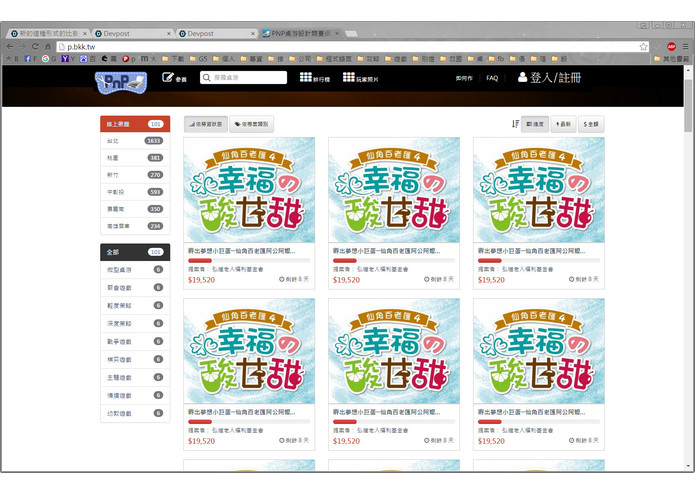
Task: Click the browser home icon
Action: [48, 47]
